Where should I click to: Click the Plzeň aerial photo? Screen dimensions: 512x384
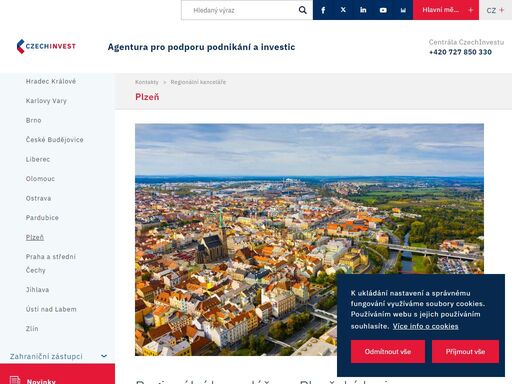(x=309, y=239)
